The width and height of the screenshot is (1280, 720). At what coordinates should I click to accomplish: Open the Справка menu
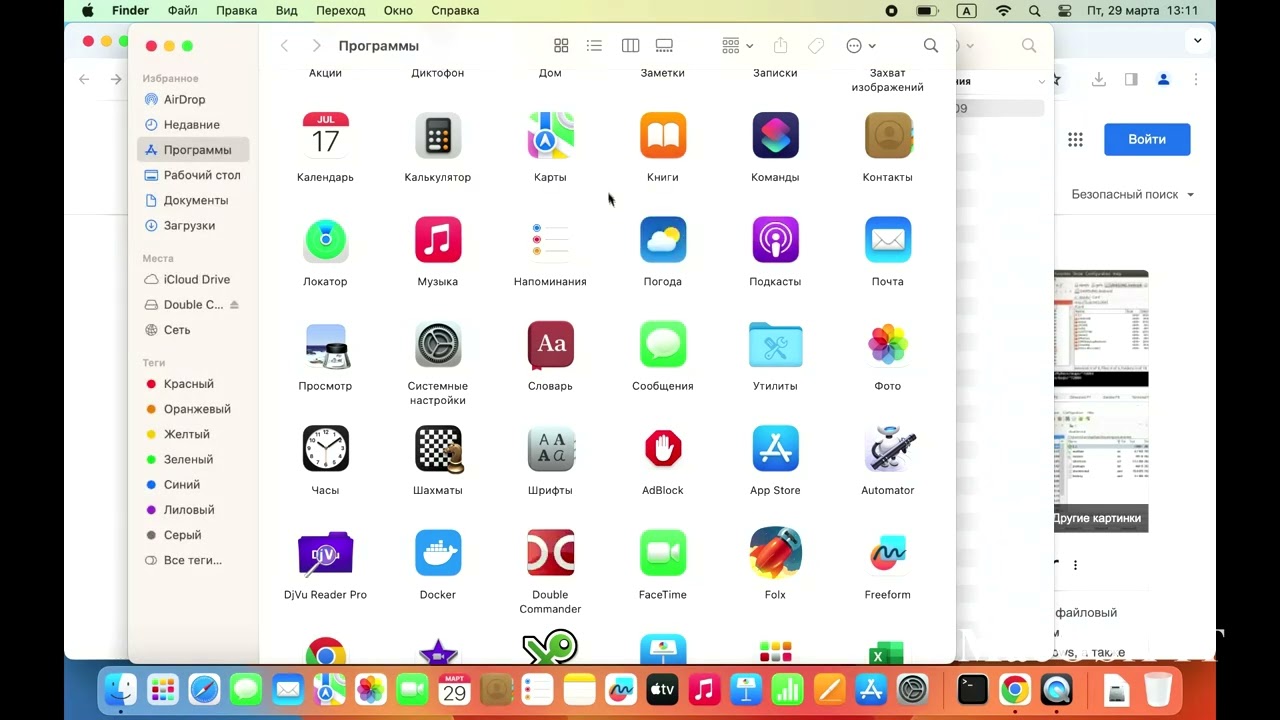455,11
